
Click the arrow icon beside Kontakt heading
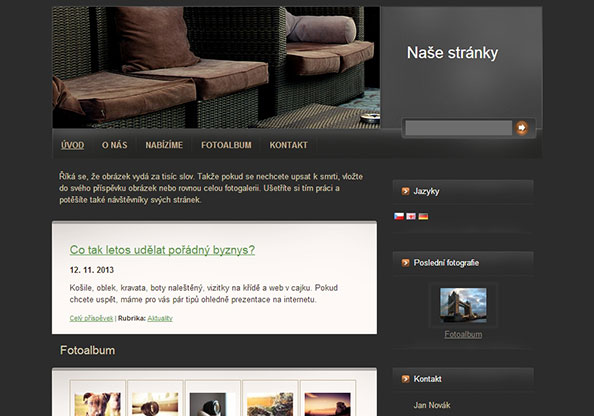pyautogui.click(x=405, y=379)
